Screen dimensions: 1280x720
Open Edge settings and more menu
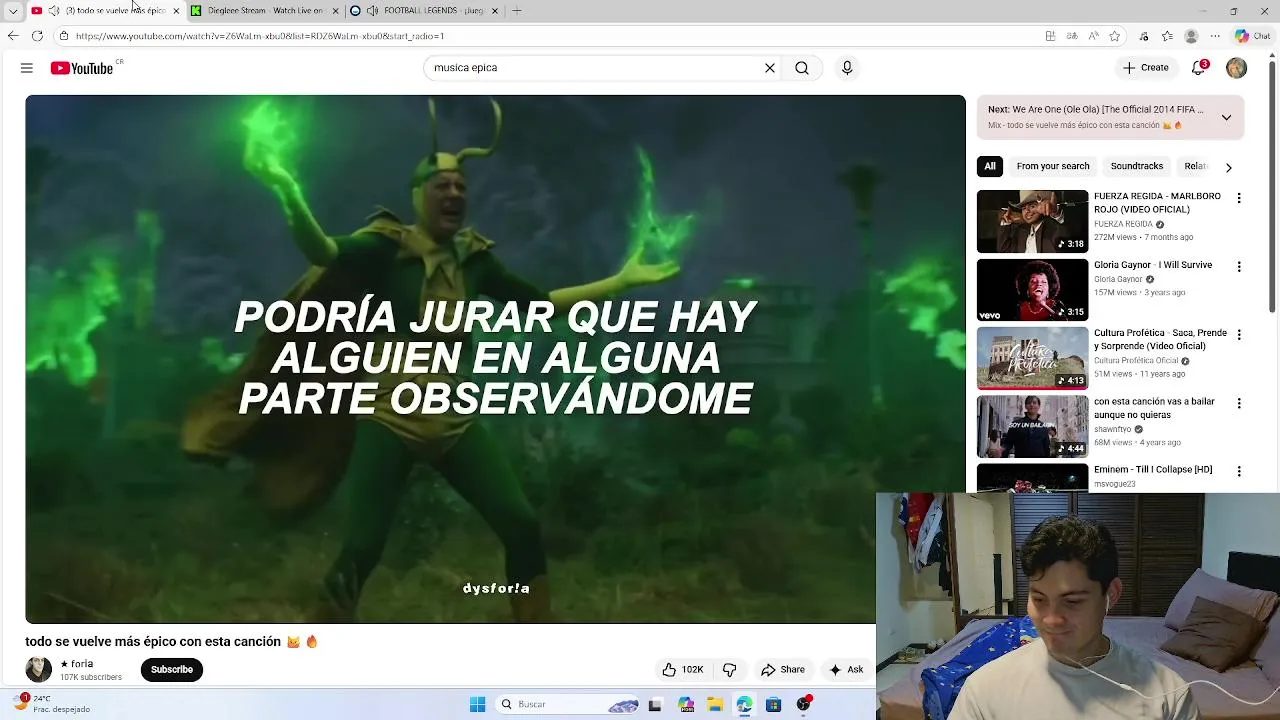click(x=1215, y=36)
